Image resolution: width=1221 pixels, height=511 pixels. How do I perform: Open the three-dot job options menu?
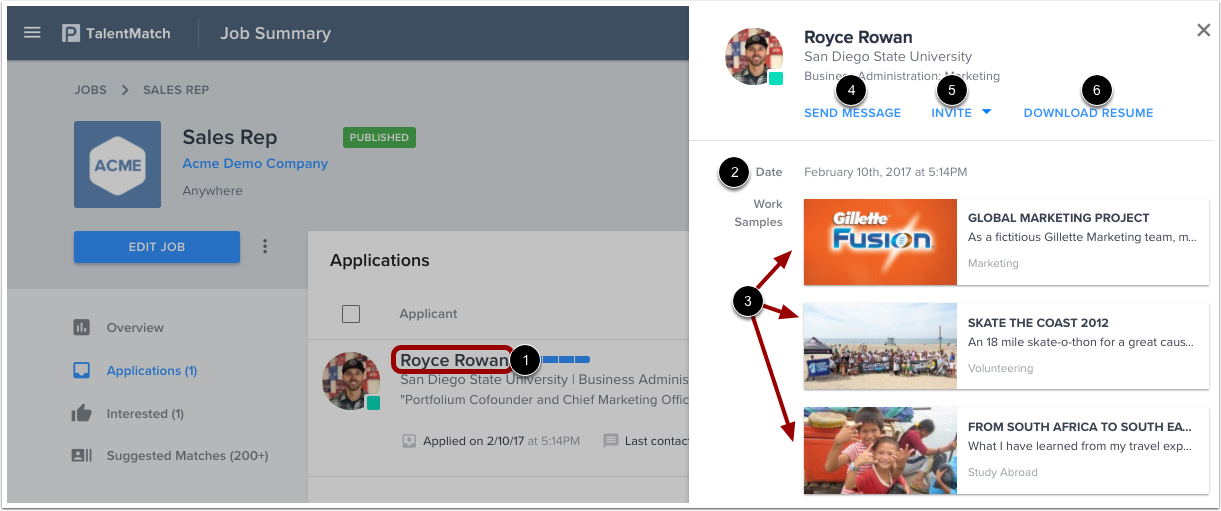[266, 246]
